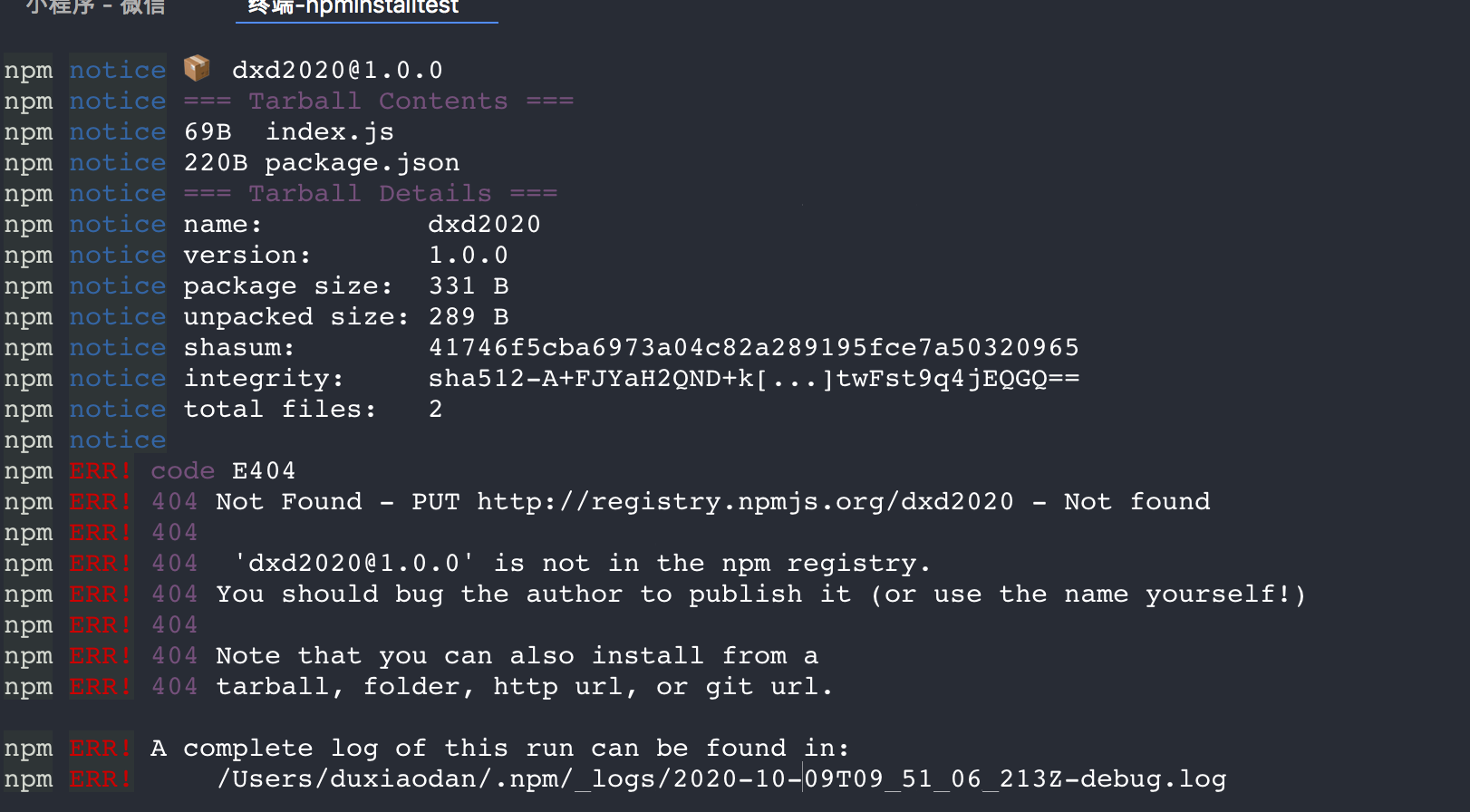Click the name value dxd2020
Viewport: 1470px width, 812px height.
pyautogui.click(x=484, y=225)
